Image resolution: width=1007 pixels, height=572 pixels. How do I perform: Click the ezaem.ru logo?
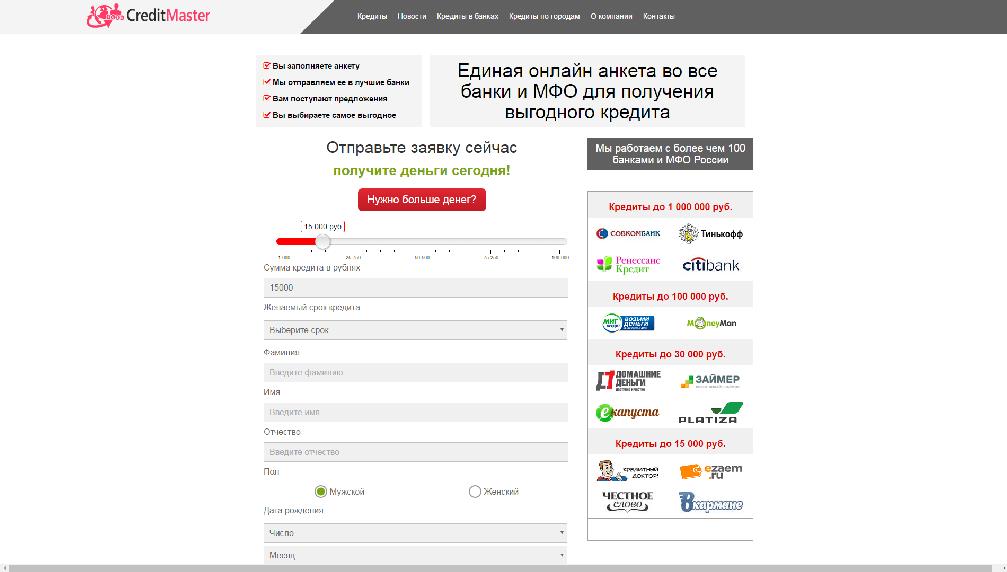point(710,471)
